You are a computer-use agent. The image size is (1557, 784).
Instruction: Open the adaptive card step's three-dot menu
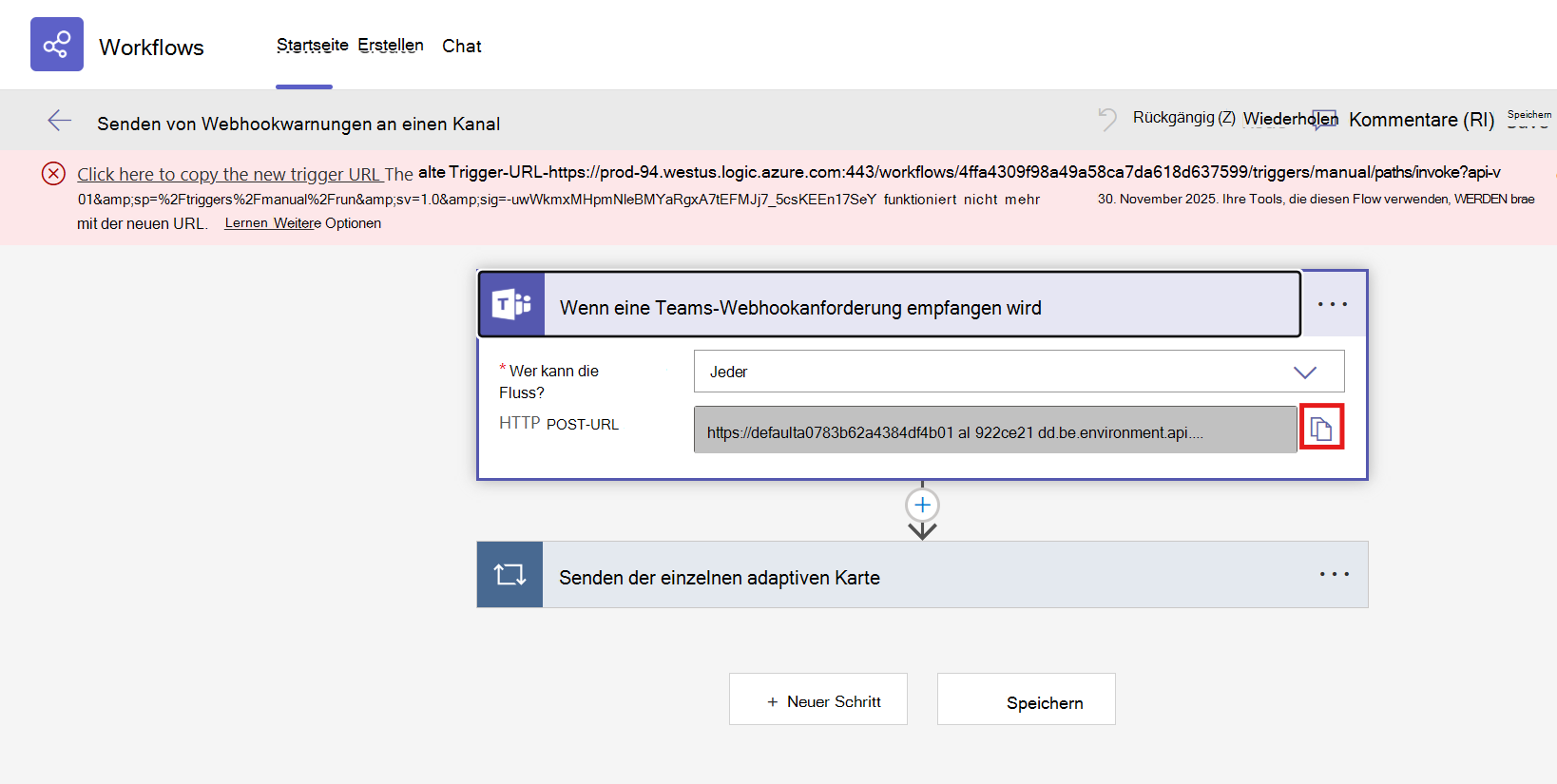[x=1335, y=574]
